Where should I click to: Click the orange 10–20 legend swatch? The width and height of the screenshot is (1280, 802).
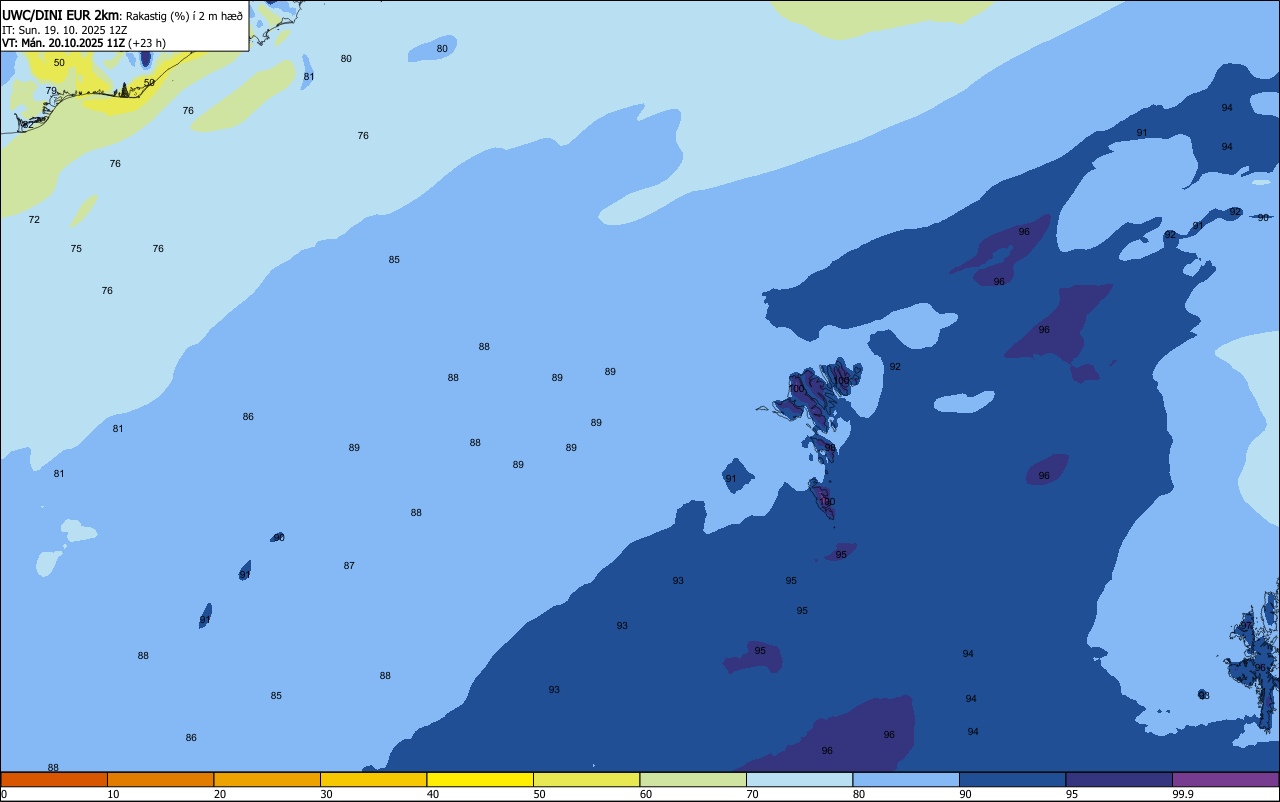(x=160, y=779)
